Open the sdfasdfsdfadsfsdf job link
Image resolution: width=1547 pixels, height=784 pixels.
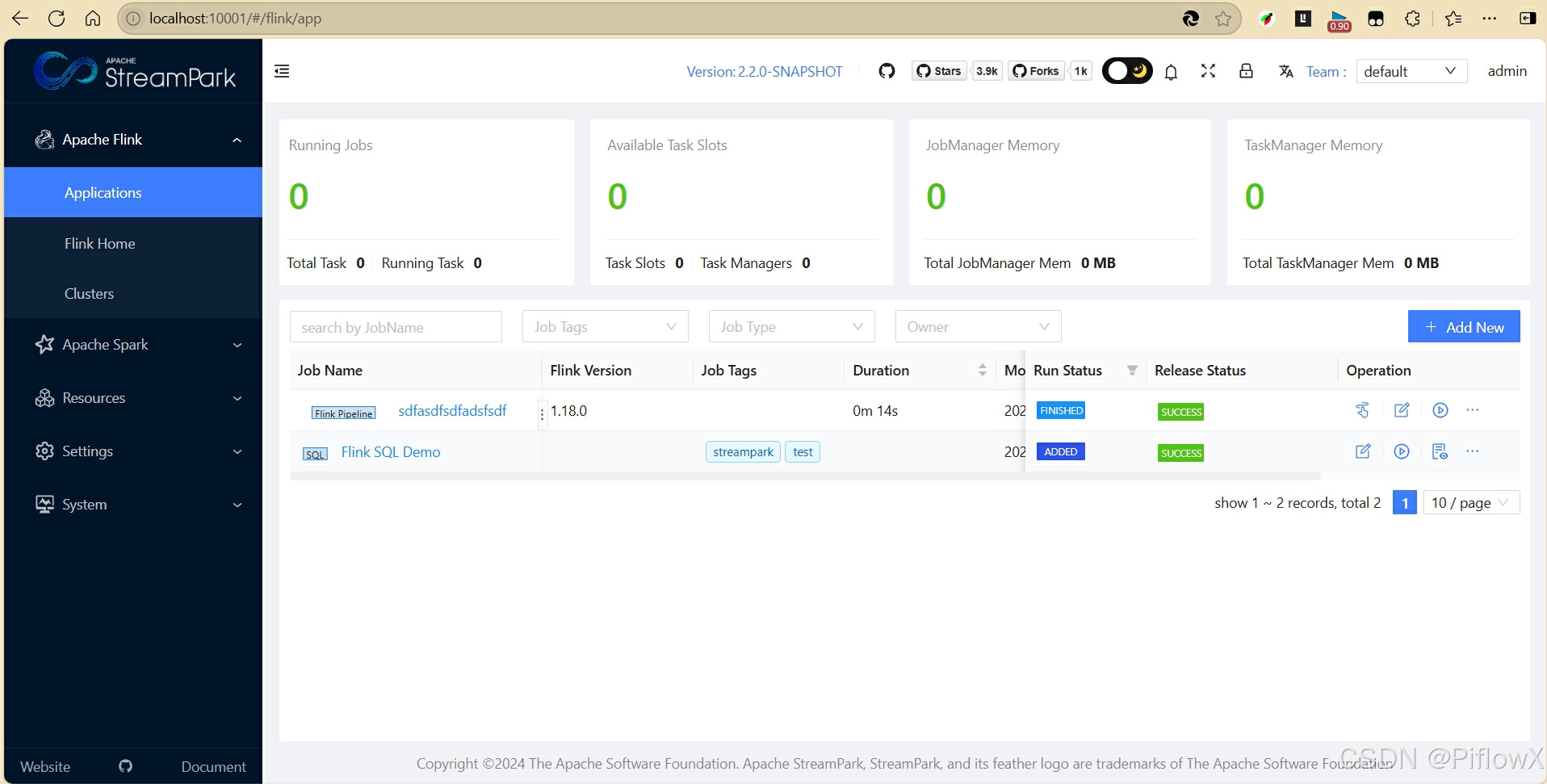tap(452, 410)
